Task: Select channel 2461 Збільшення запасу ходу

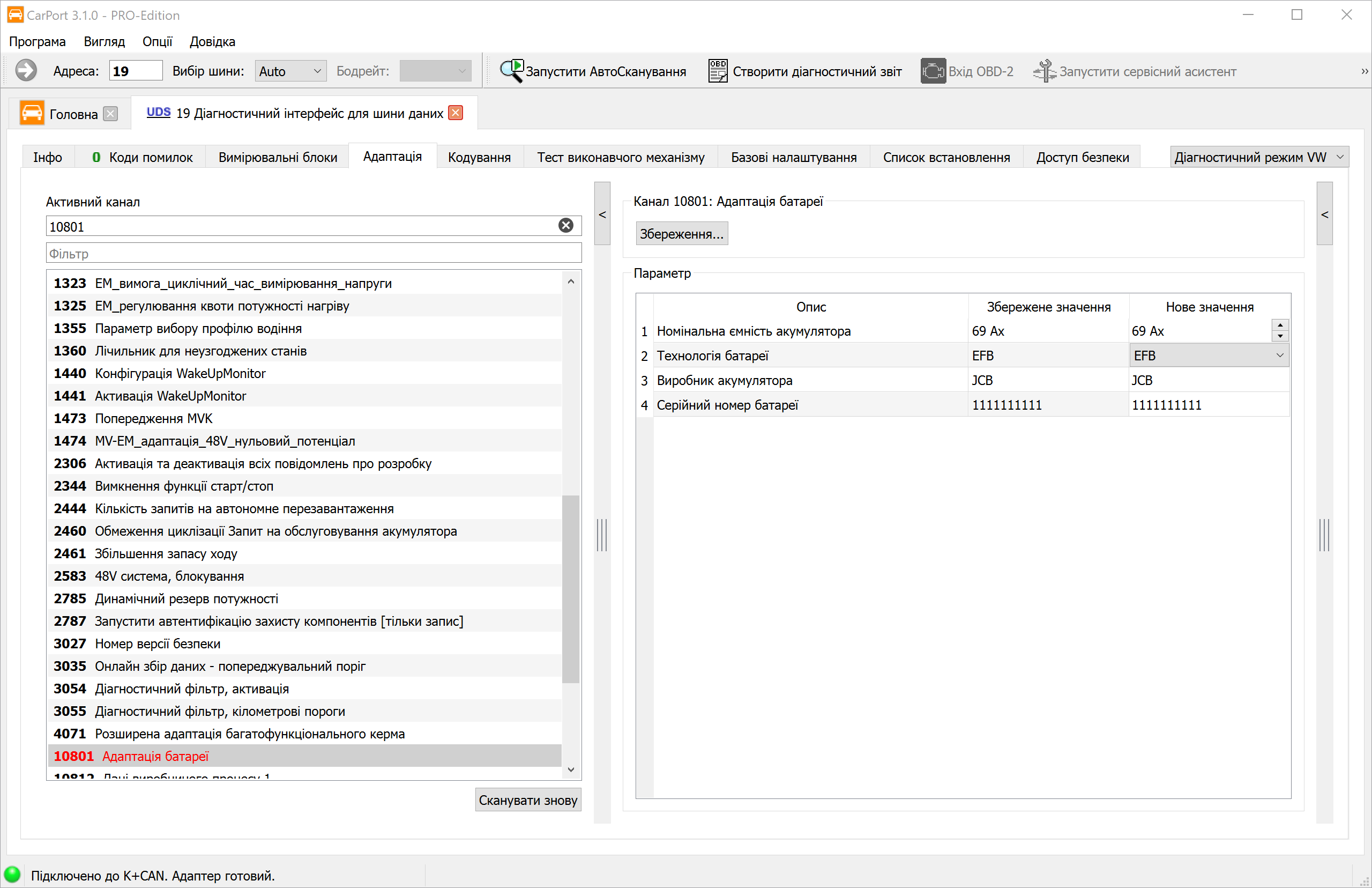Action: (304, 553)
